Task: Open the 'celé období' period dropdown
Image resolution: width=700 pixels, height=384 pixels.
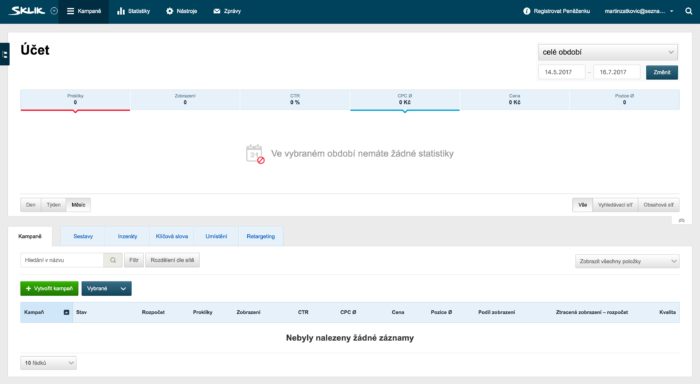Action: [608, 52]
